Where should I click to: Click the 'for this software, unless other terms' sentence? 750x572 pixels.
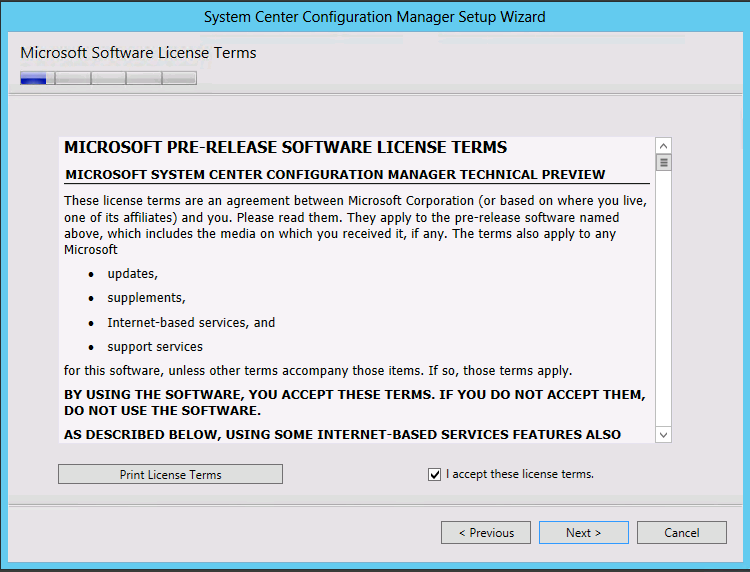318,371
